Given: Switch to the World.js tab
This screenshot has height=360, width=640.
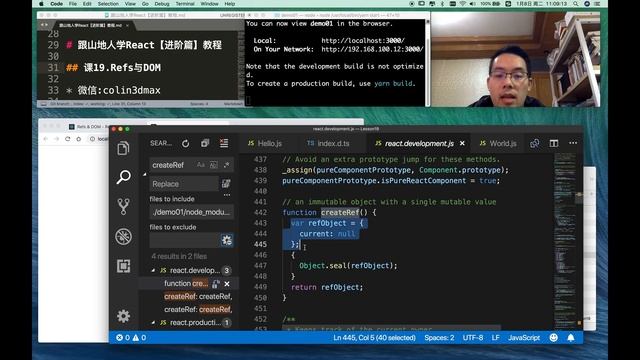Looking at the screenshot, I should click(x=498, y=143).
